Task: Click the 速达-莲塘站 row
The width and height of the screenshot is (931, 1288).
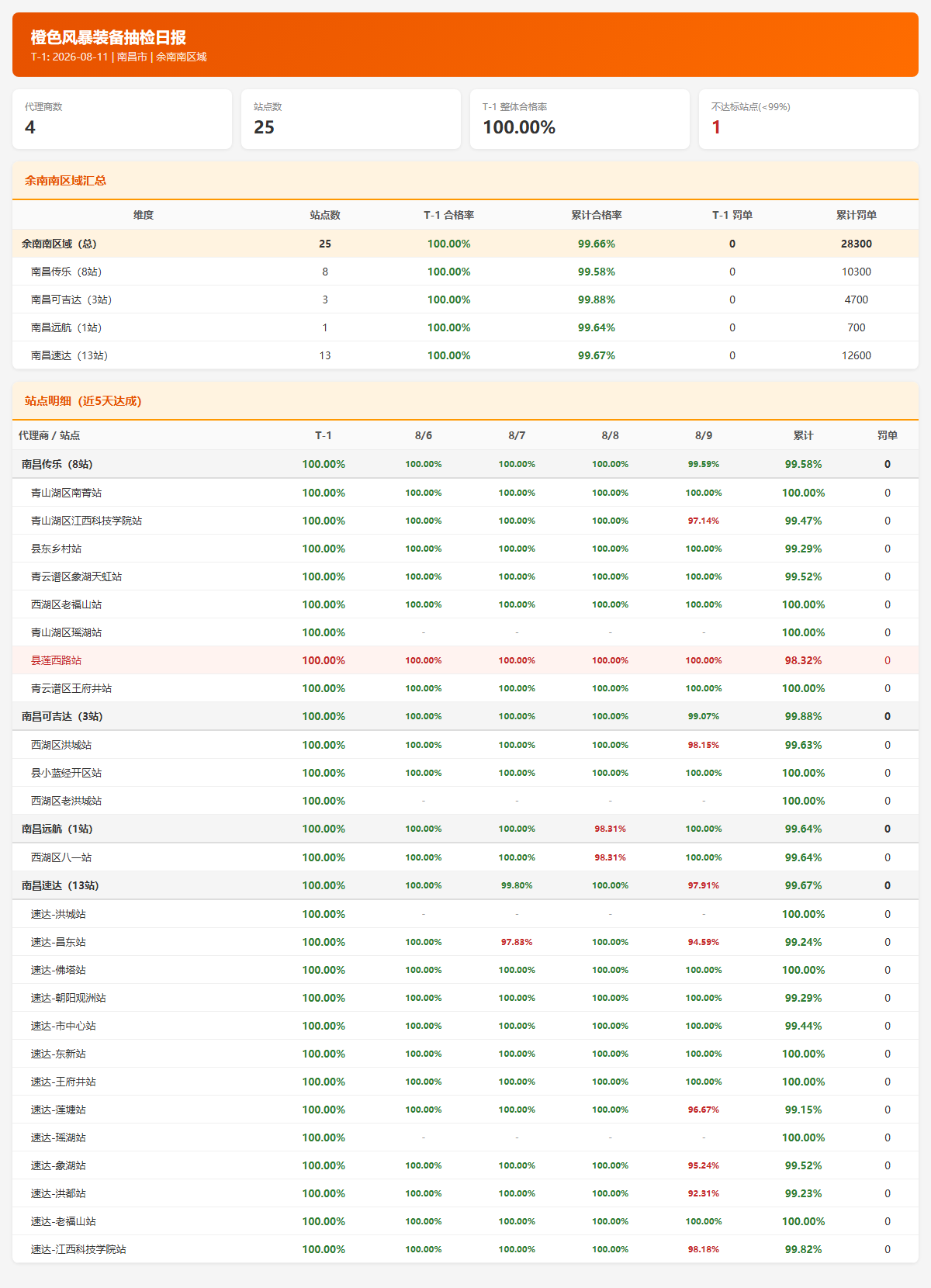Action: pyautogui.click(x=465, y=1110)
